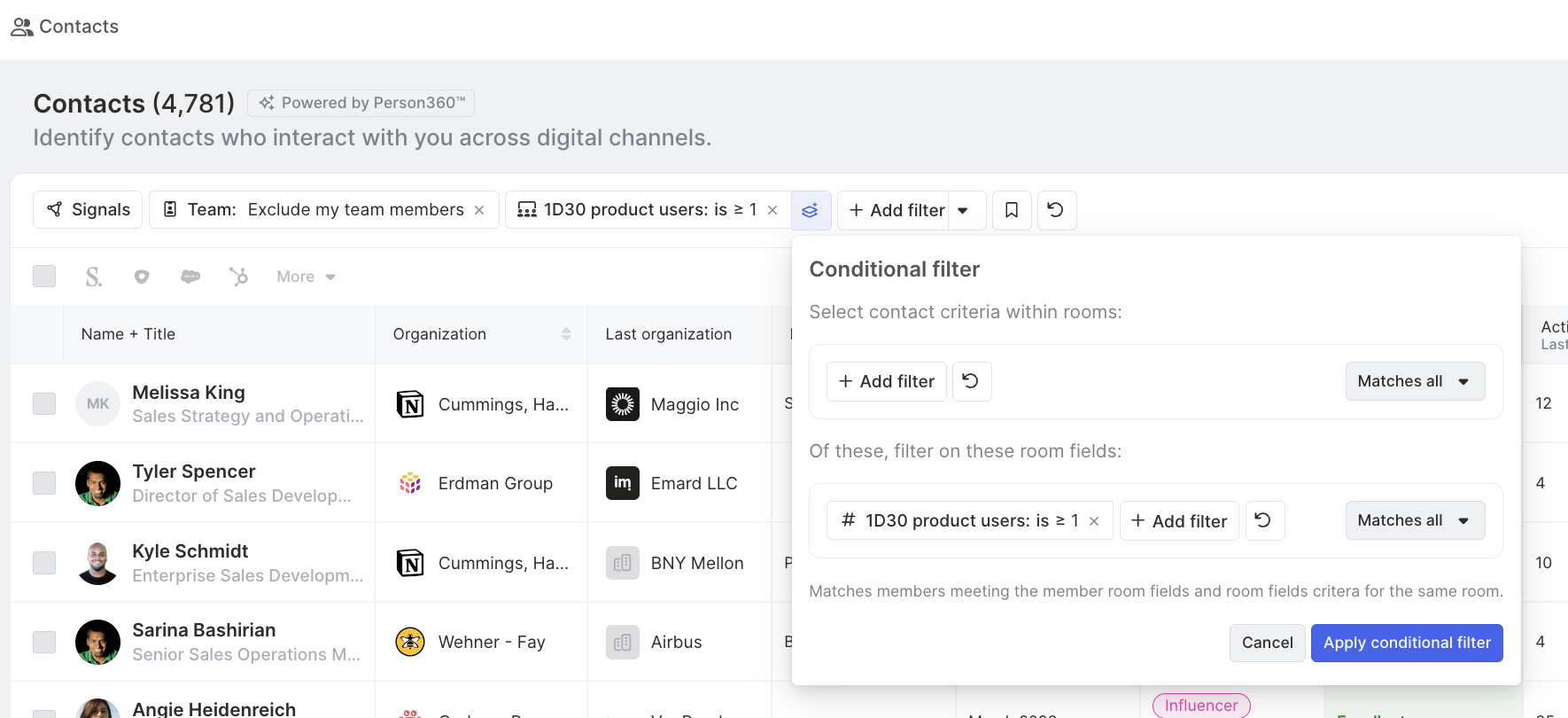The image size is (1568, 718).
Task: Save filter using the bookmark icon
Action: 1012,210
